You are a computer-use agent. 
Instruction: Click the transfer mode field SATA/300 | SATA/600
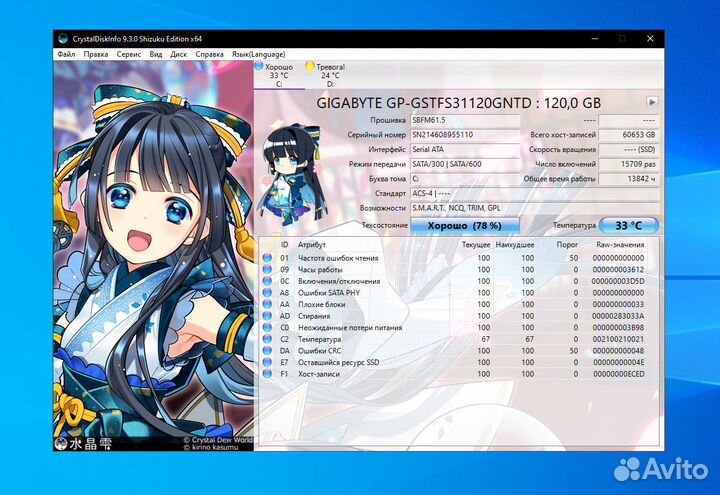[465, 164]
